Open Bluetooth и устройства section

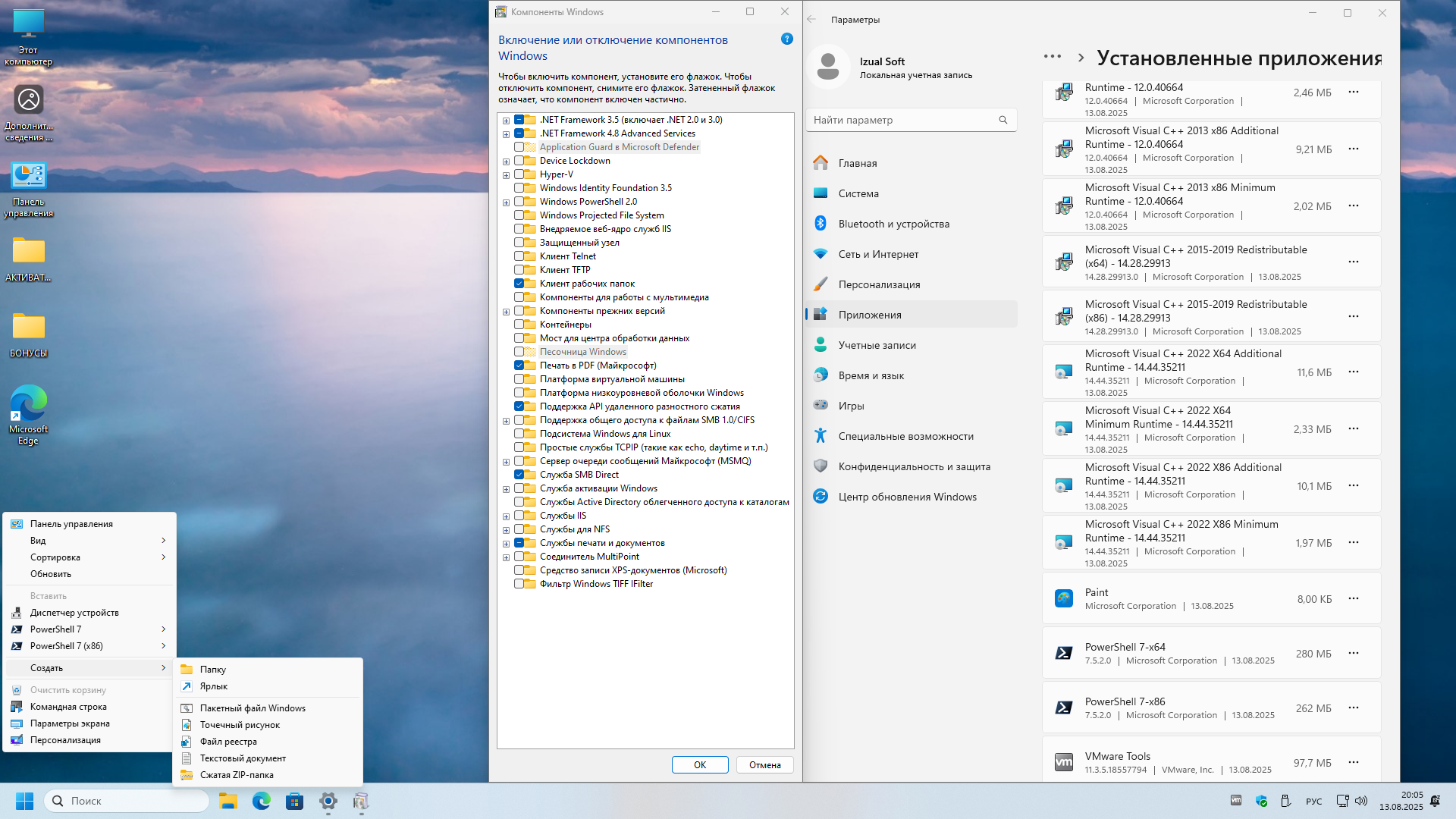click(912, 224)
